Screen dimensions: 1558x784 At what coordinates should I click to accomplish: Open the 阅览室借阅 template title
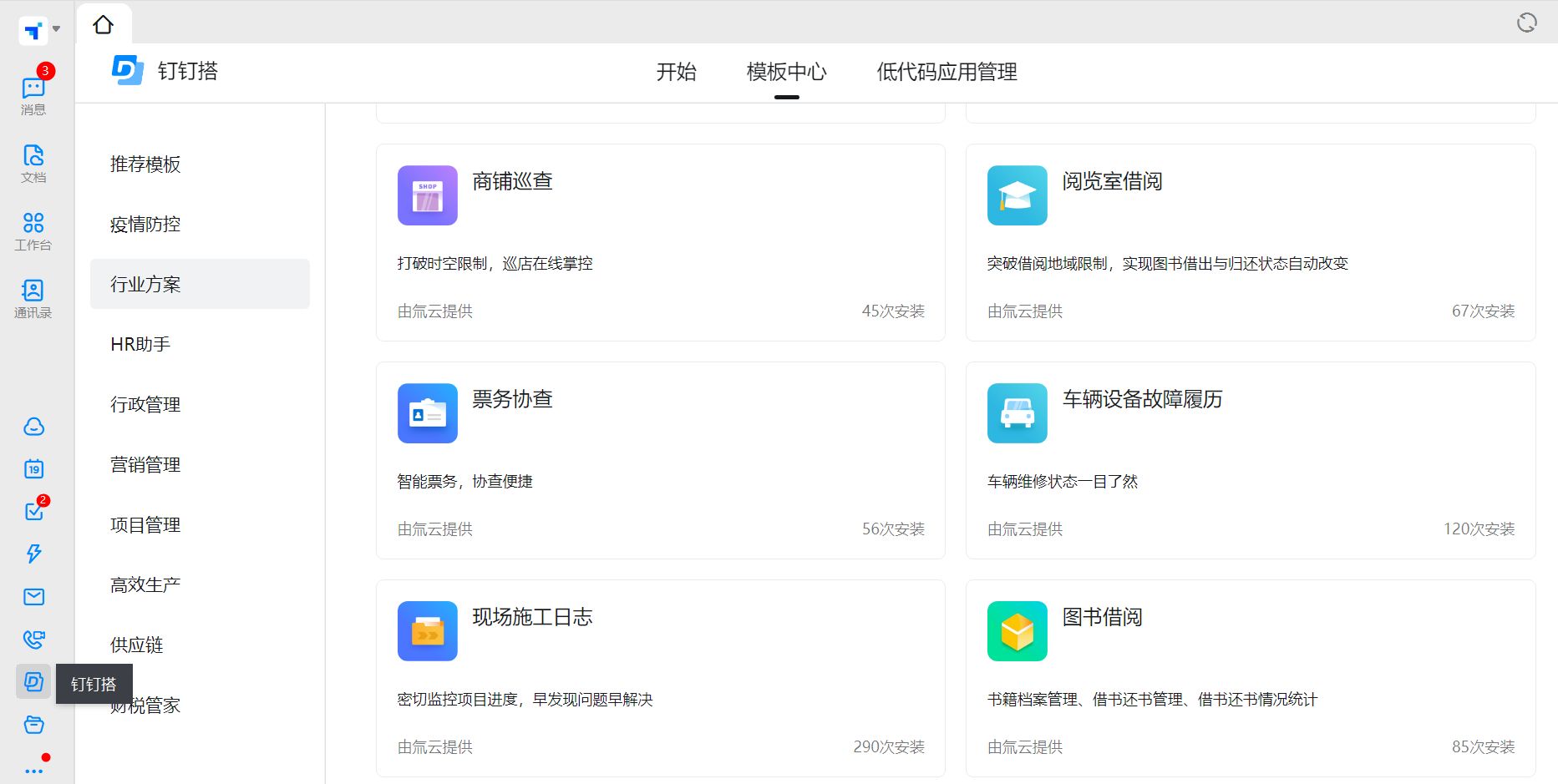1113,181
